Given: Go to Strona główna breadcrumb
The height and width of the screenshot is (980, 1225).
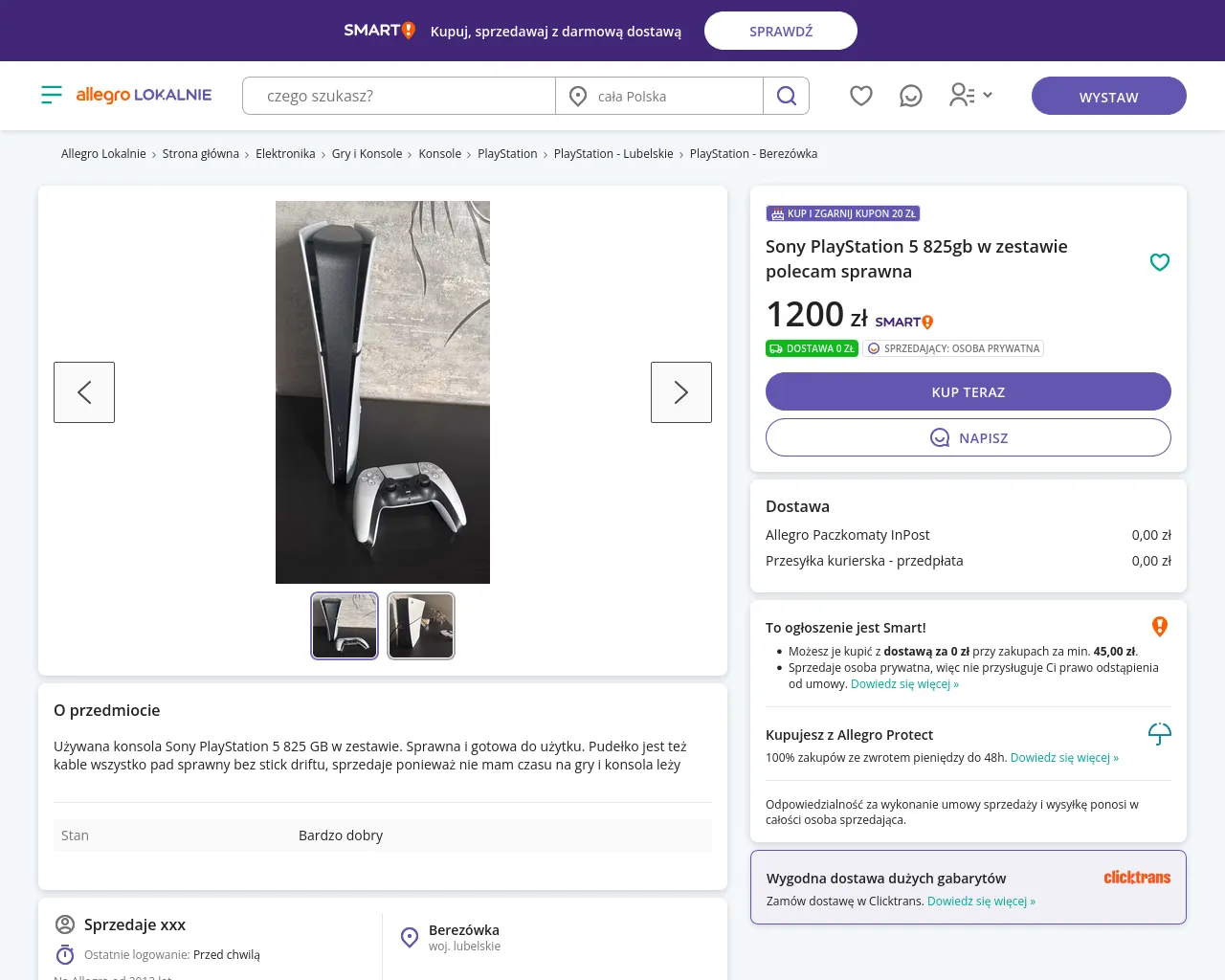Looking at the screenshot, I should [x=201, y=154].
